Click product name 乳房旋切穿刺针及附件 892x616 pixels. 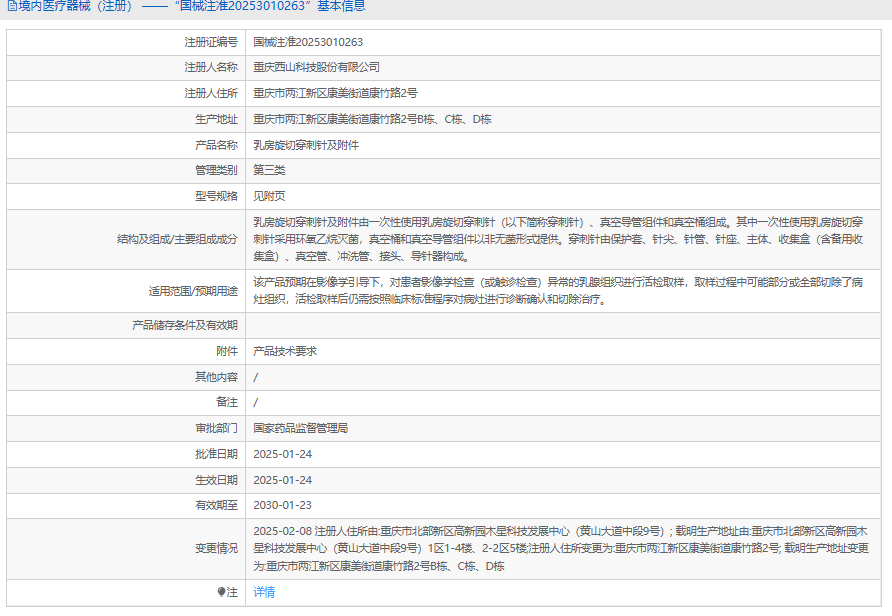coord(306,145)
